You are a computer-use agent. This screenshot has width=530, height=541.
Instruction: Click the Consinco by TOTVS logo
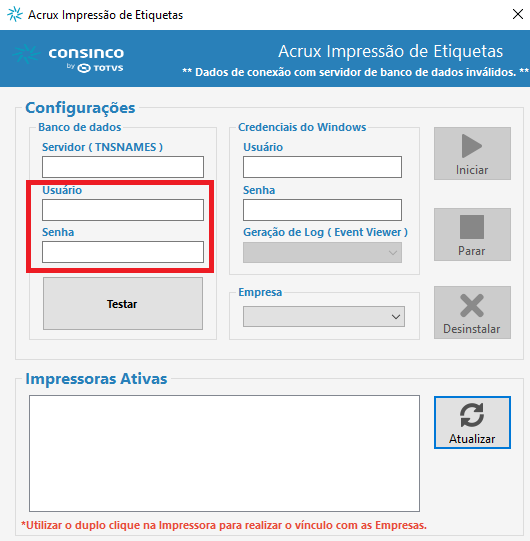(x=69, y=58)
